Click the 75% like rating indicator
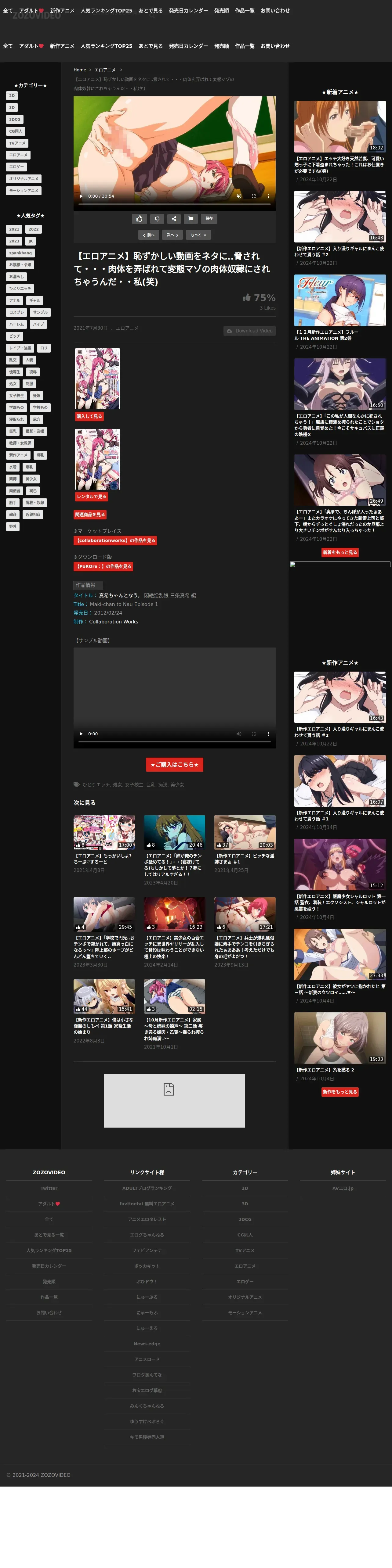The width and height of the screenshot is (392, 1568). [259, 298]
